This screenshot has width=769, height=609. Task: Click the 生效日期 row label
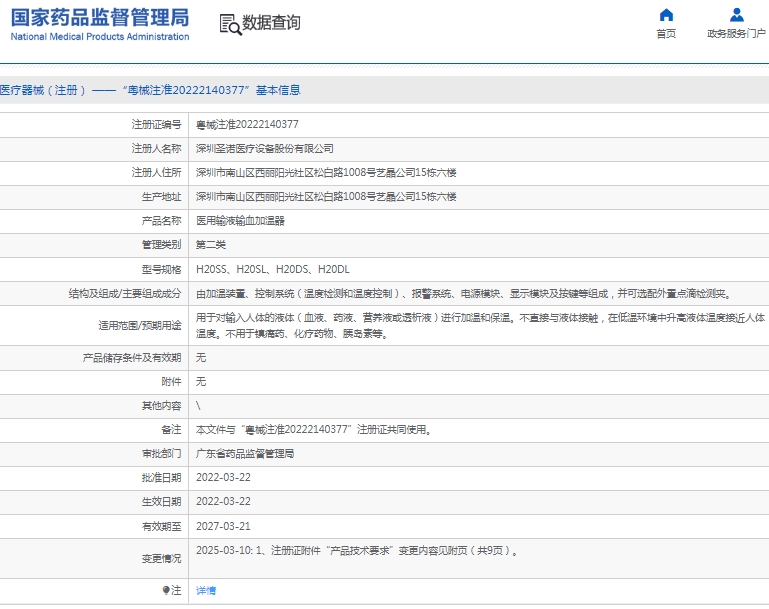point(161,502)
